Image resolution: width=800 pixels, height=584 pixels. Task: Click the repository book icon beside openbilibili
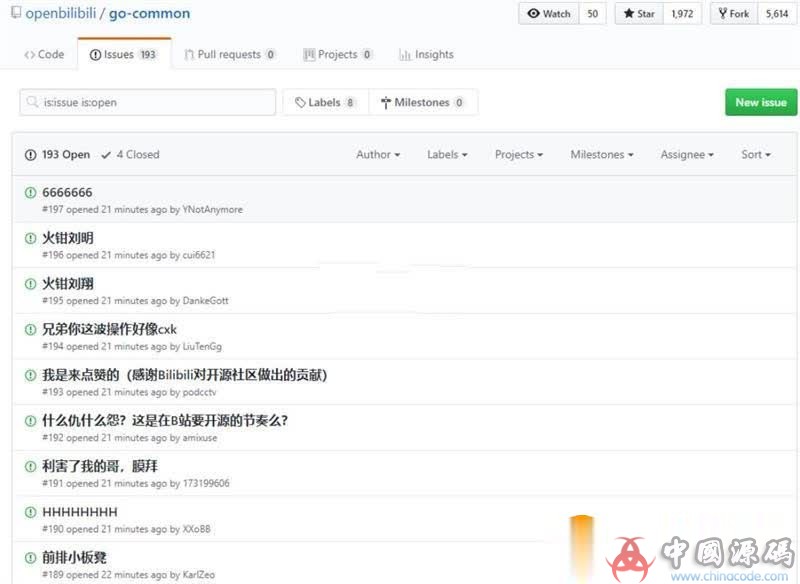14,13
